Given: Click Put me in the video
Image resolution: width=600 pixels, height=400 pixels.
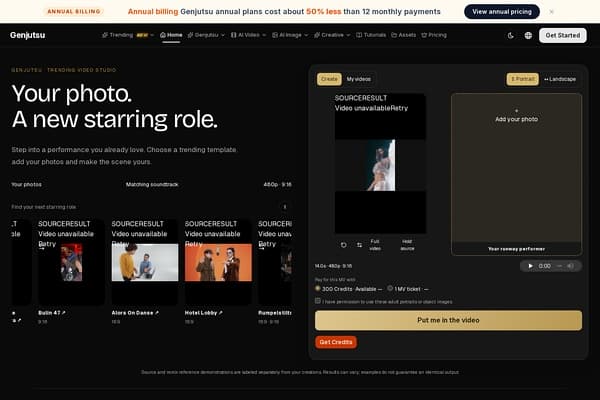Looking at the screenshot, I should [x=448, y=320].
